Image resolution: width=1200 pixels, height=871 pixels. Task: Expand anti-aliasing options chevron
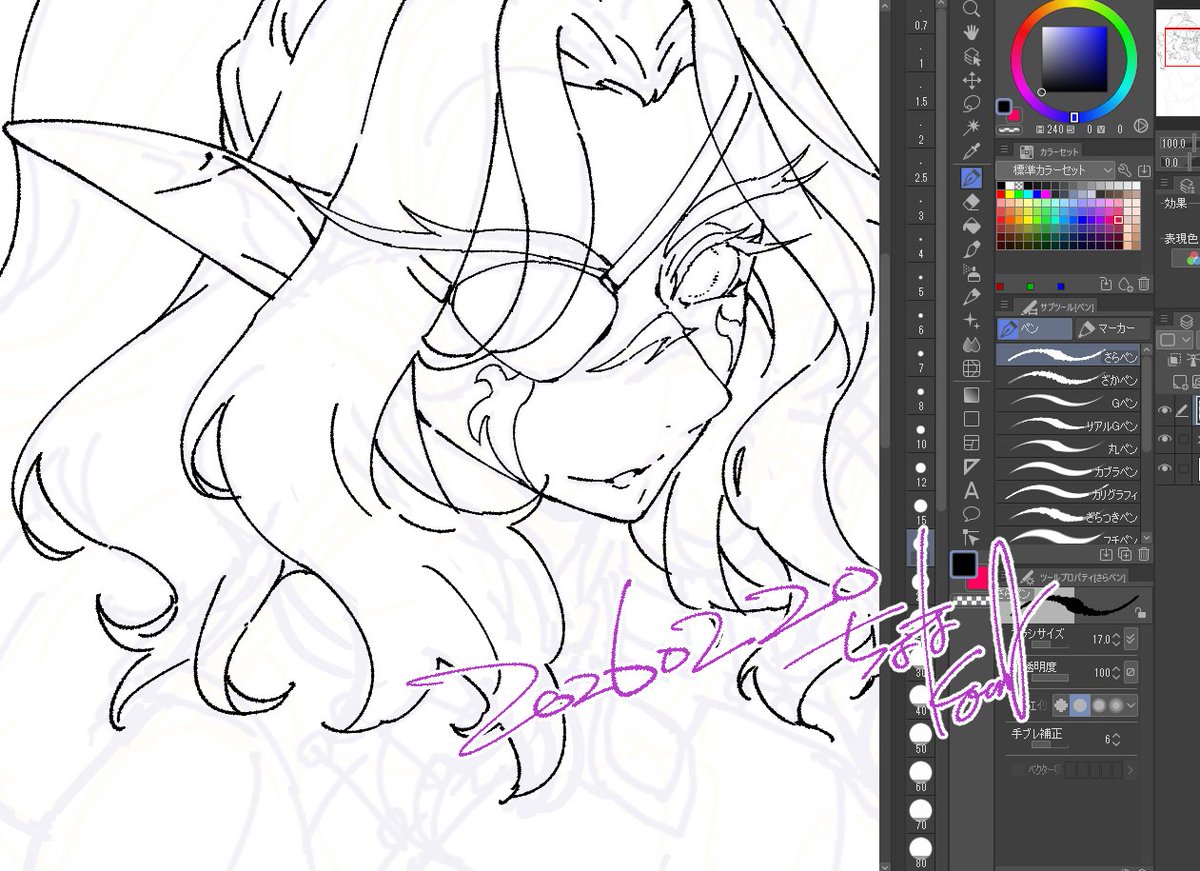coord(1132,706)
